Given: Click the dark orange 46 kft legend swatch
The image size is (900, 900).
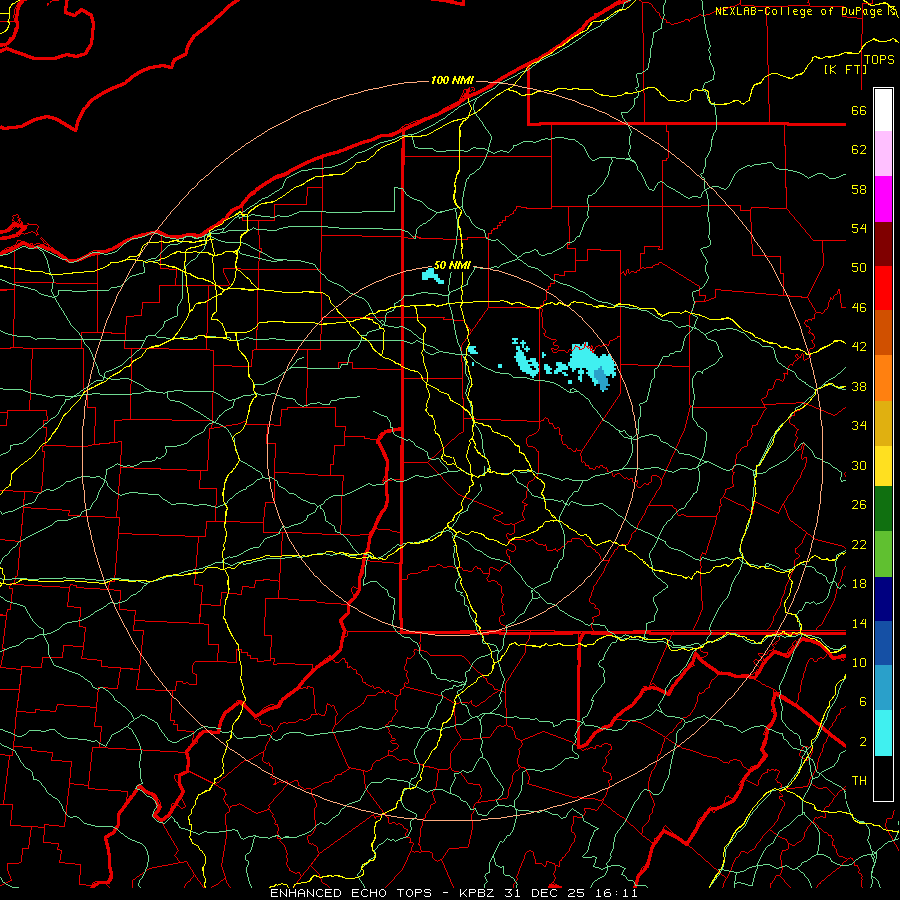Looking at the screenshot, I should pyautogui.click(x=883, y=332).
